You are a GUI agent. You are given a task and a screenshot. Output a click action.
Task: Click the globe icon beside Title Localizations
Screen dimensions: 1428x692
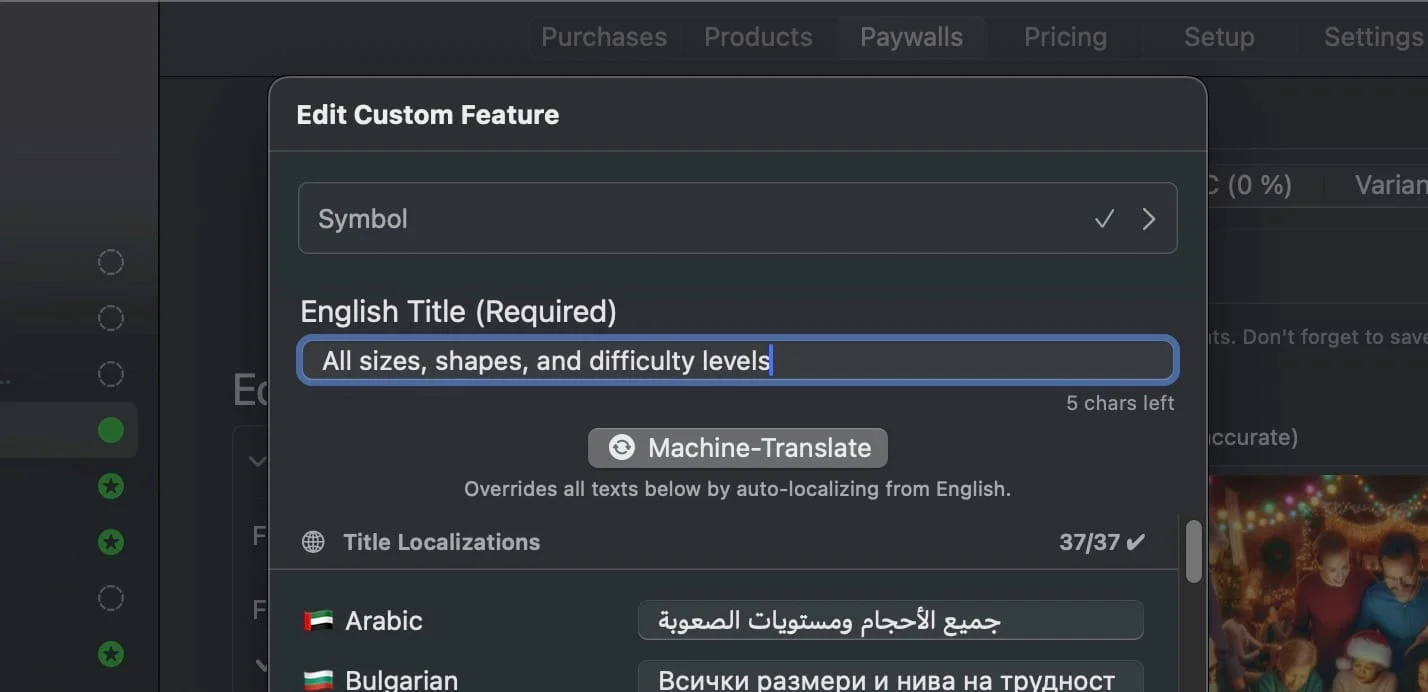click(313, 542)
